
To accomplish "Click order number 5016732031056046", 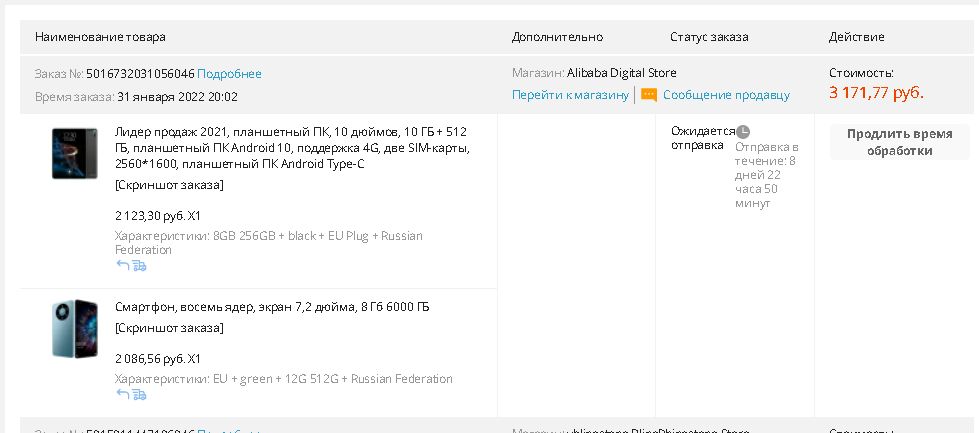I will point(140,74).
